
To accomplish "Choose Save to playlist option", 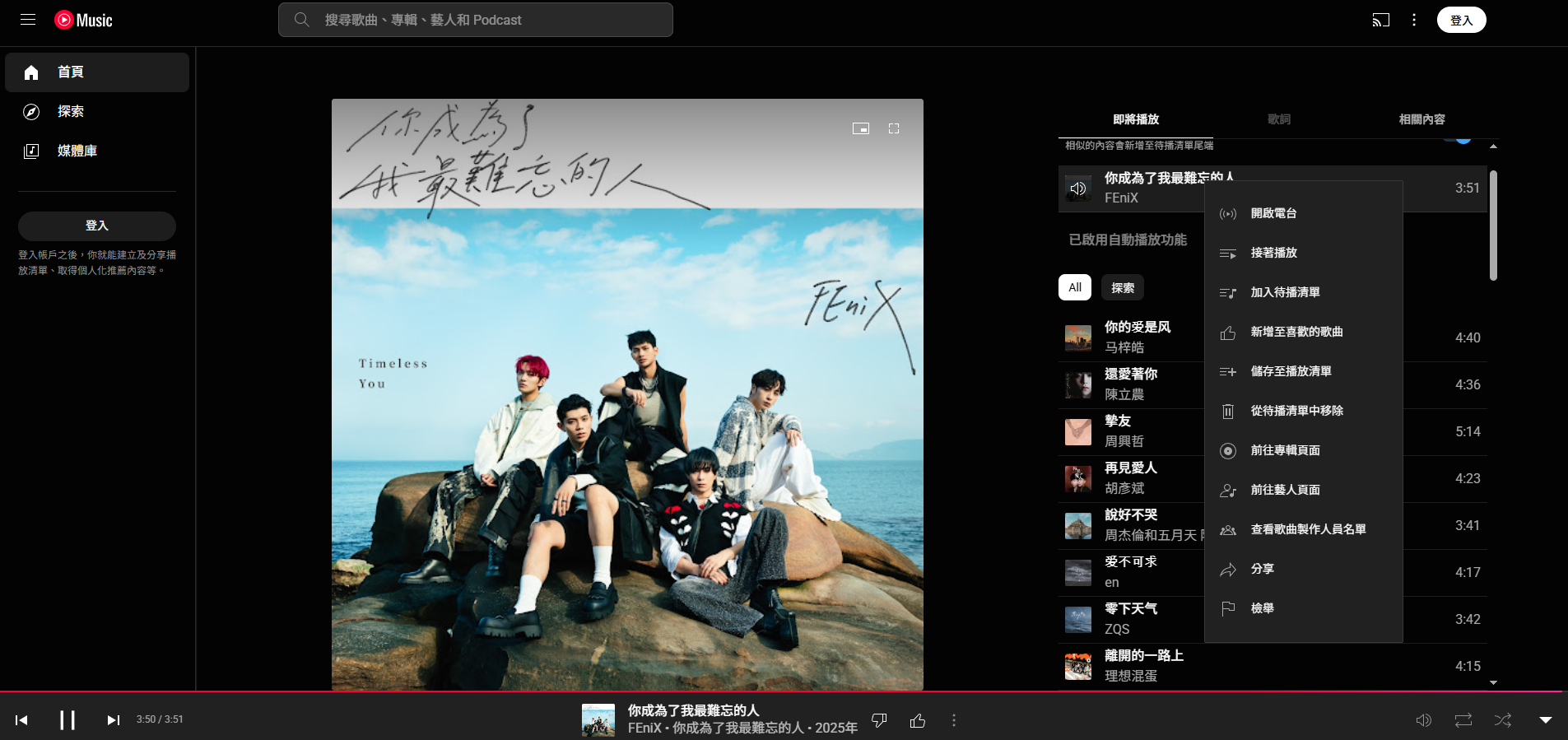I will pos(1304,371).
